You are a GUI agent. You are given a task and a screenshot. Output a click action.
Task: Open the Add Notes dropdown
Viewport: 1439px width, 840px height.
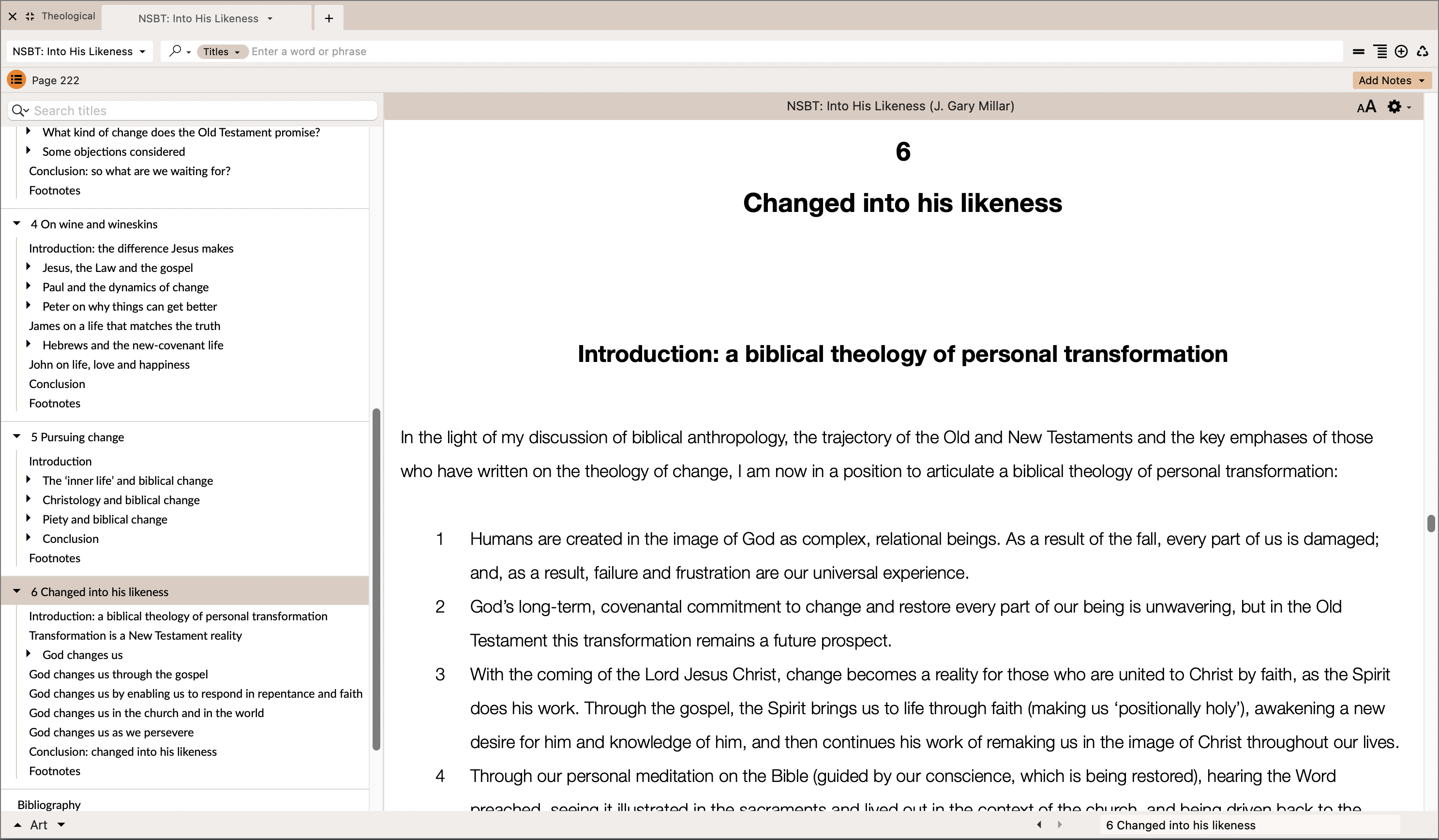point(1391,80)
